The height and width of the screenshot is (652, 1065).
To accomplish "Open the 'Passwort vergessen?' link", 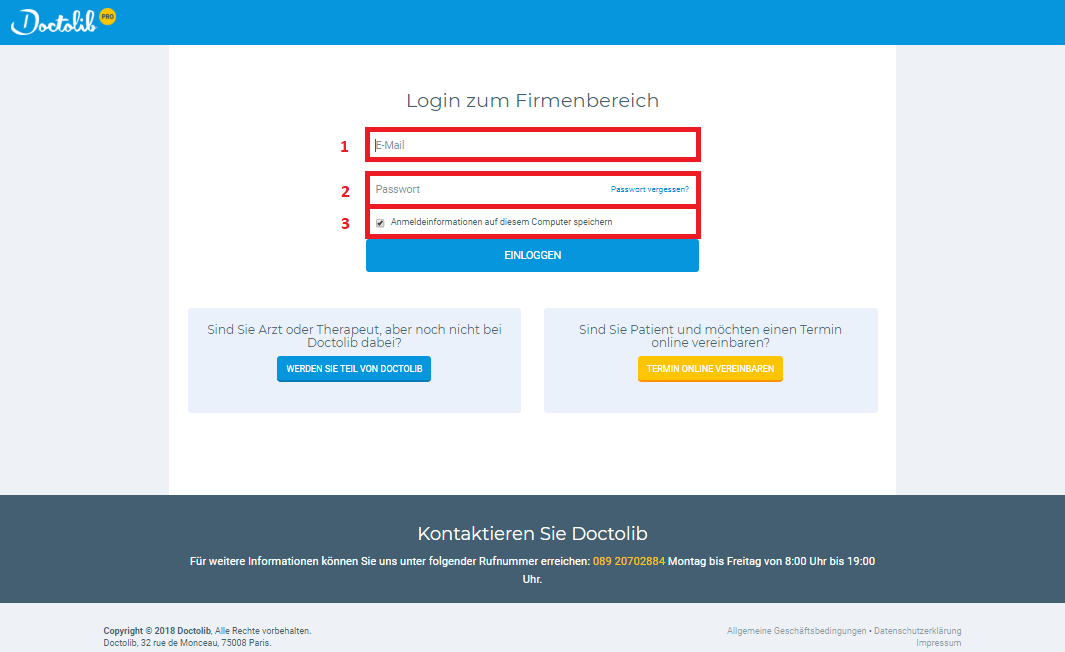I will pyautogui.click(x=649, y=189).
